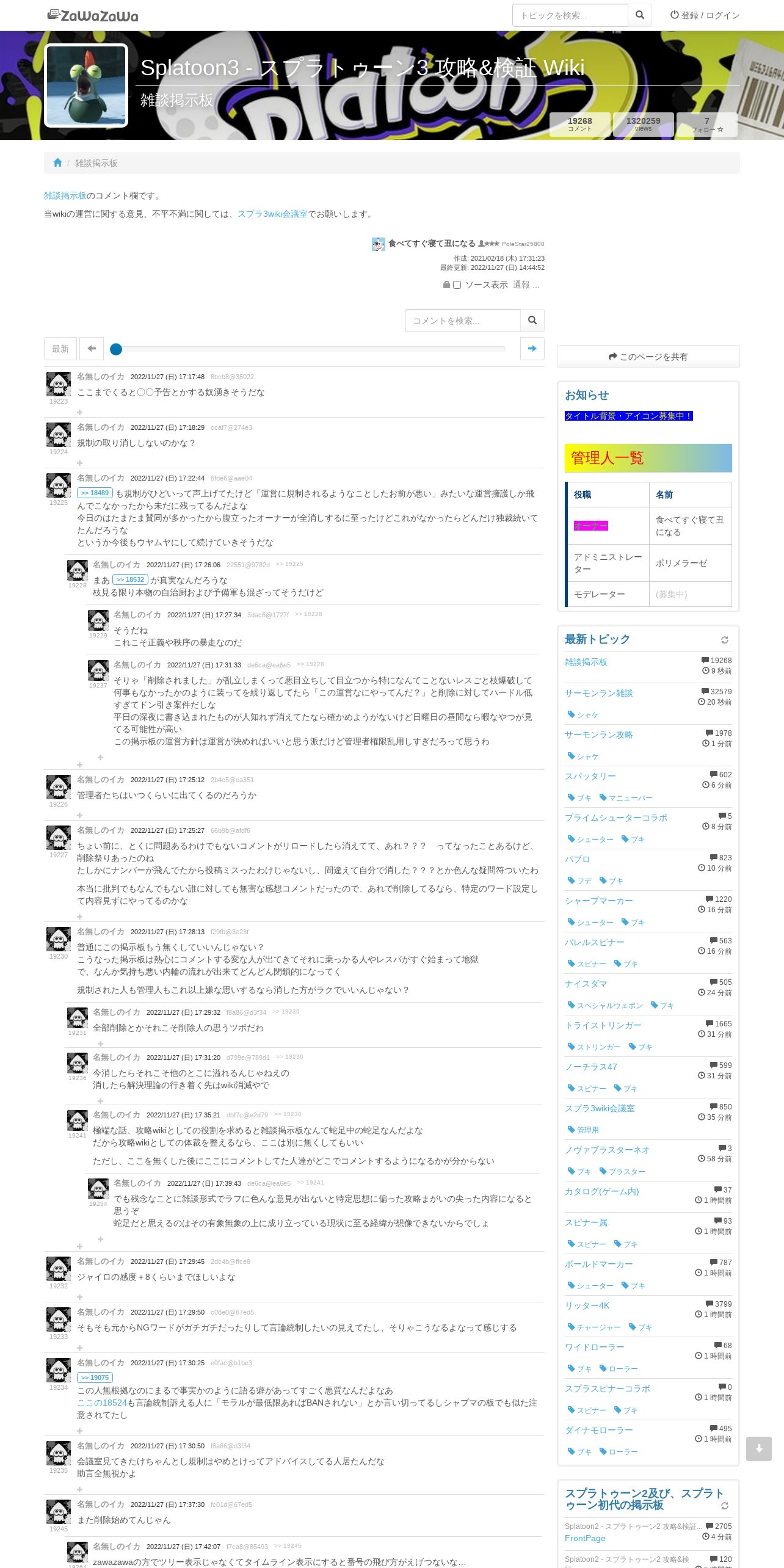
Task: Expand reply plus under comment 19232
Action: point(79,1297)
